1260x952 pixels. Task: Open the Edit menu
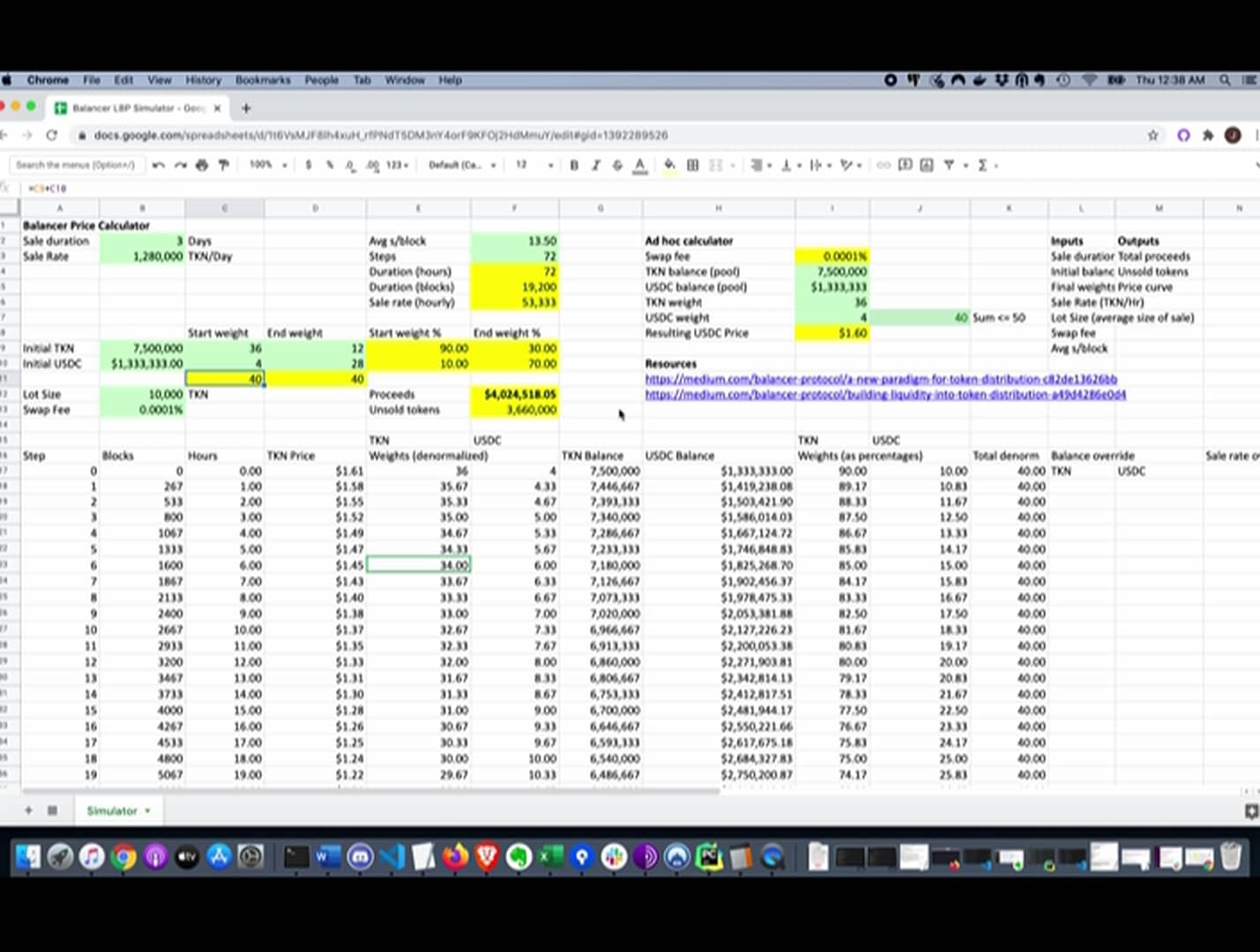coord(123,80)
